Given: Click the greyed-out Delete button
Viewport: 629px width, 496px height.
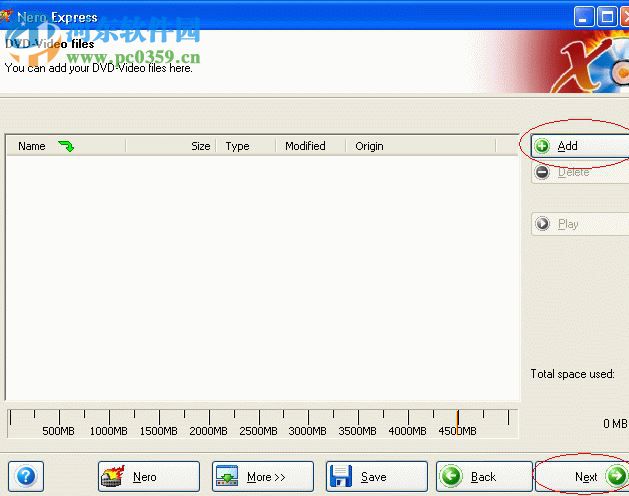Looking at the screenshot, I should [580, 172].
